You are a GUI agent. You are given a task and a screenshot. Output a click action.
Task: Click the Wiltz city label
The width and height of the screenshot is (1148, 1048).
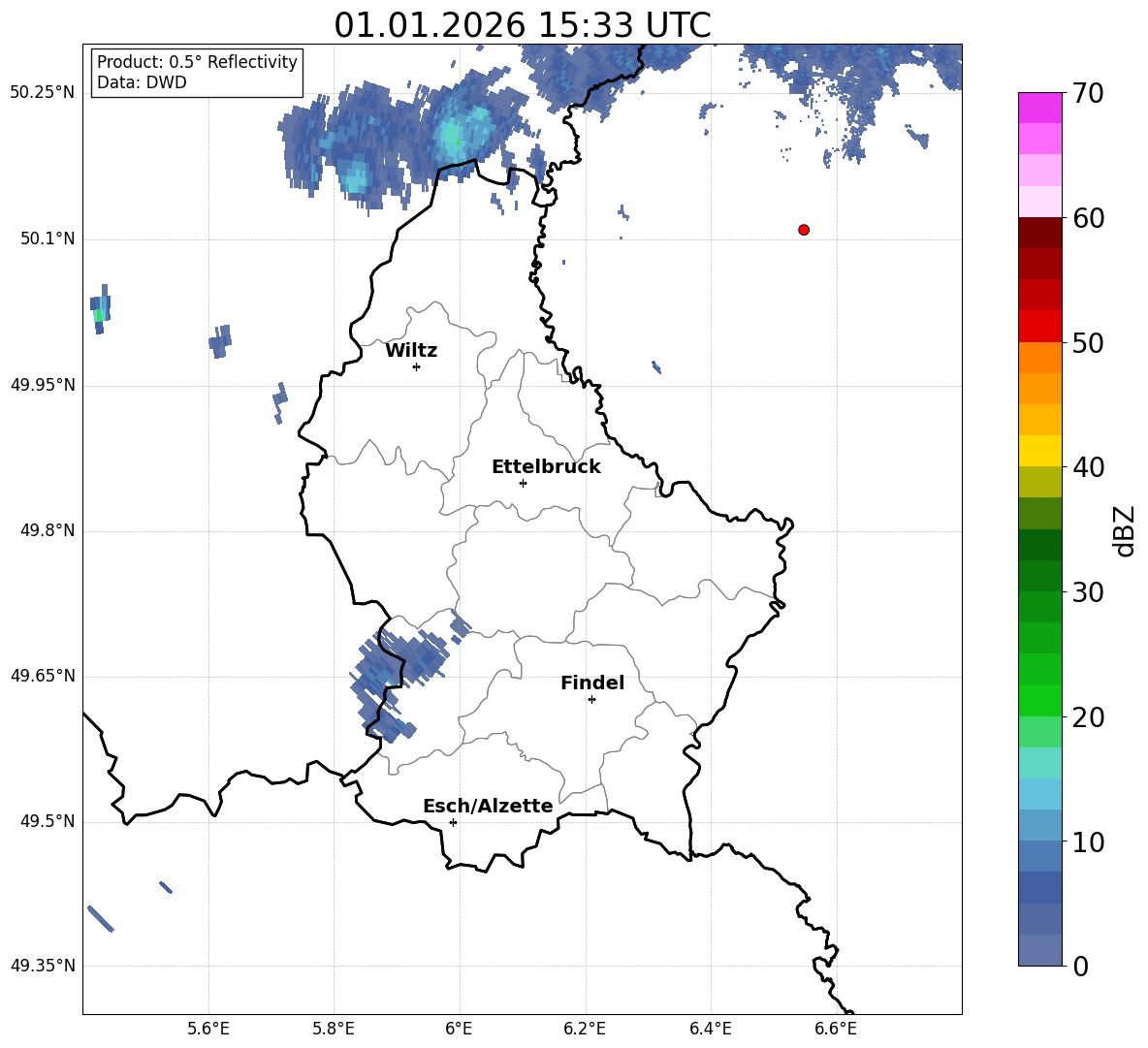[x=411, y=351]
